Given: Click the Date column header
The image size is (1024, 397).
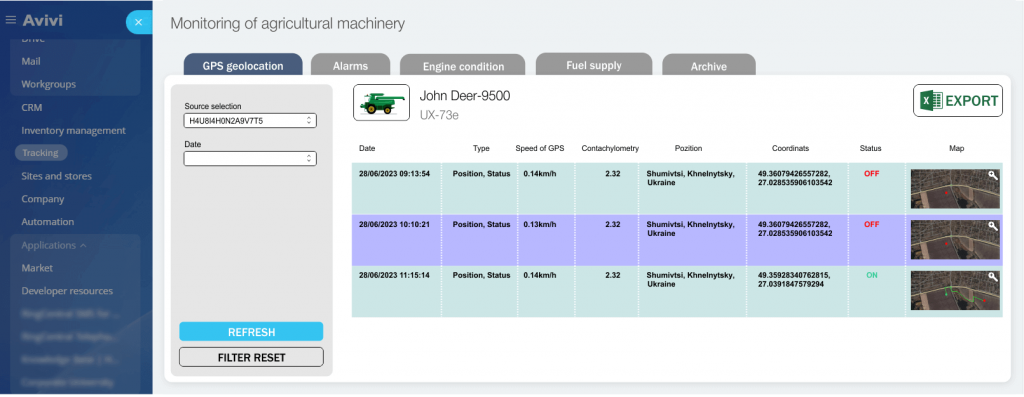Looking at the screenshot, I should (367, 149).
